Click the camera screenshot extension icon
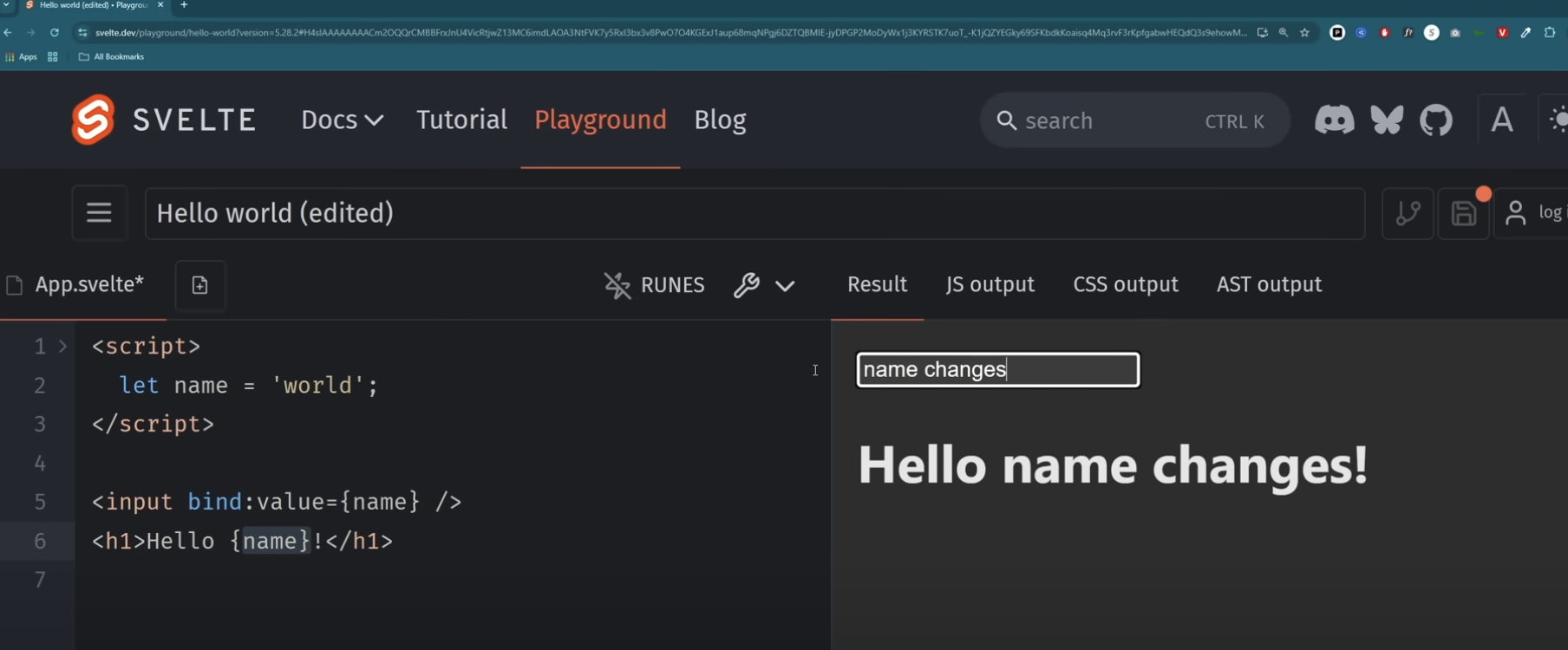The height and width of the screenshot is (650, 1568). point(1455,33)
